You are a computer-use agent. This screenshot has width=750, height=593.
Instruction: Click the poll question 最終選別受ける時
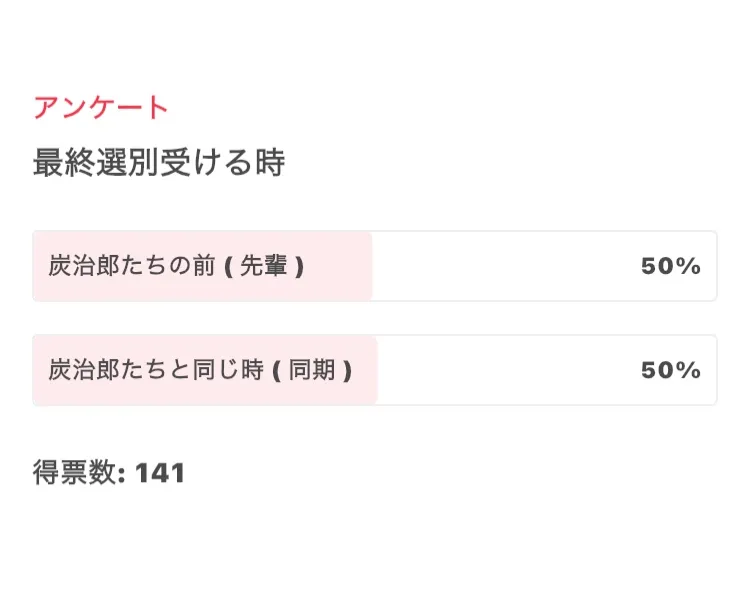click(x=159, y=162)
